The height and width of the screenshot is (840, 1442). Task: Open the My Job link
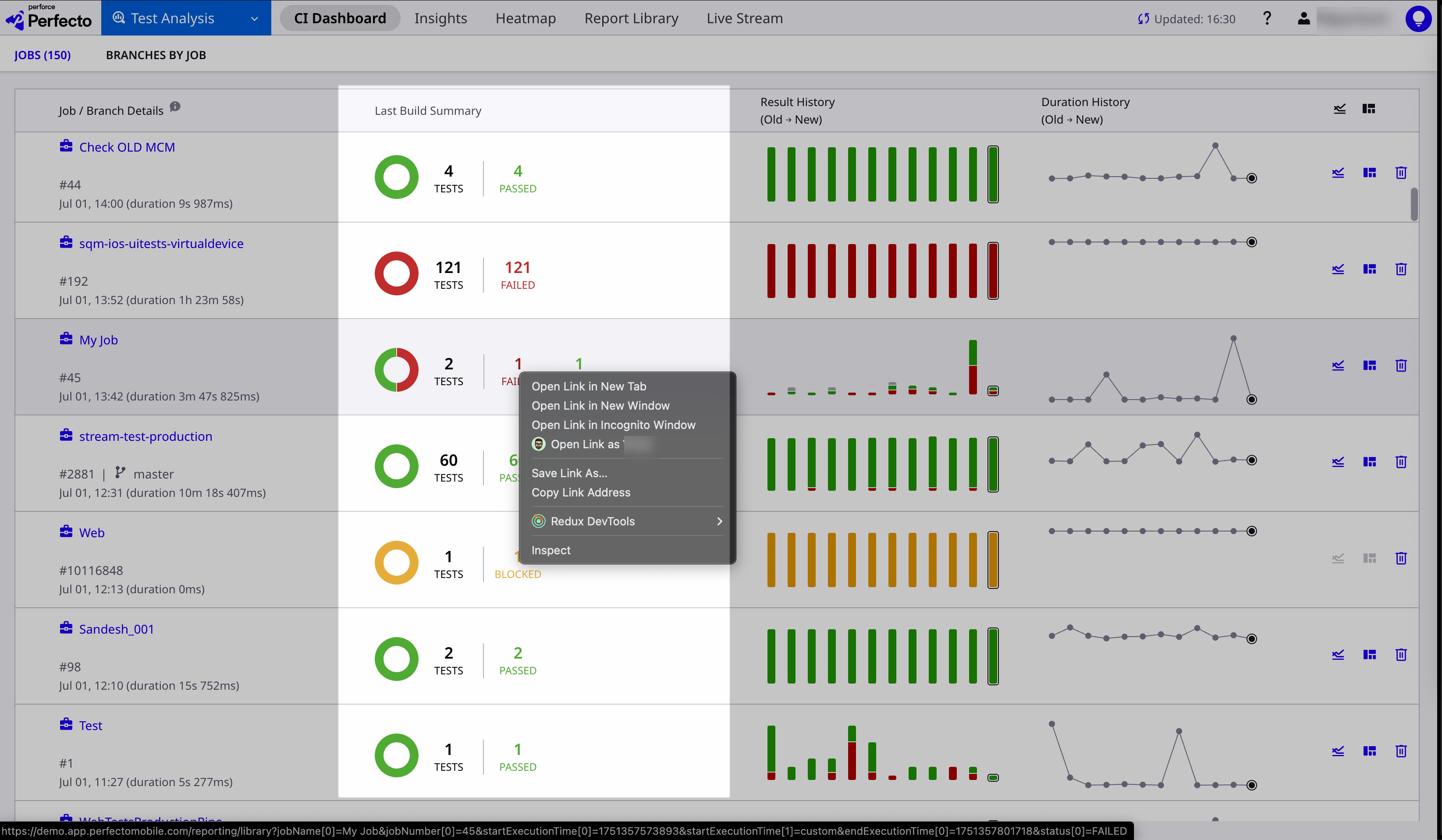pos(99,340)
